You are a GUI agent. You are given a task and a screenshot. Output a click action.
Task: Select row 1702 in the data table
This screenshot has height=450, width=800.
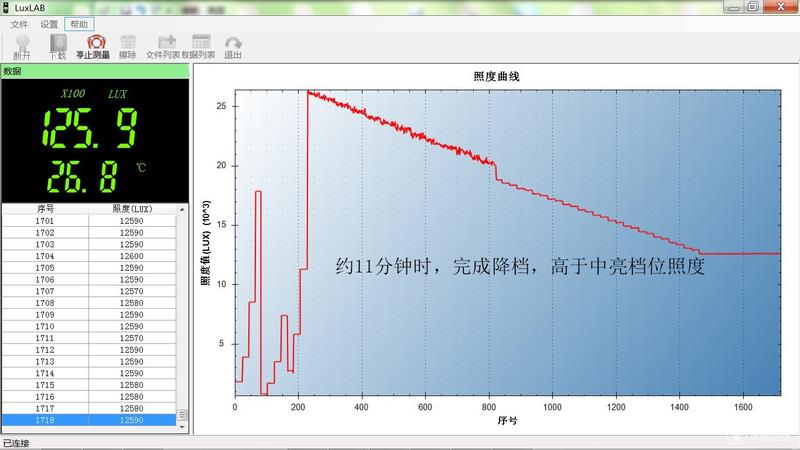pyautogui.click(x=89, y=233)
